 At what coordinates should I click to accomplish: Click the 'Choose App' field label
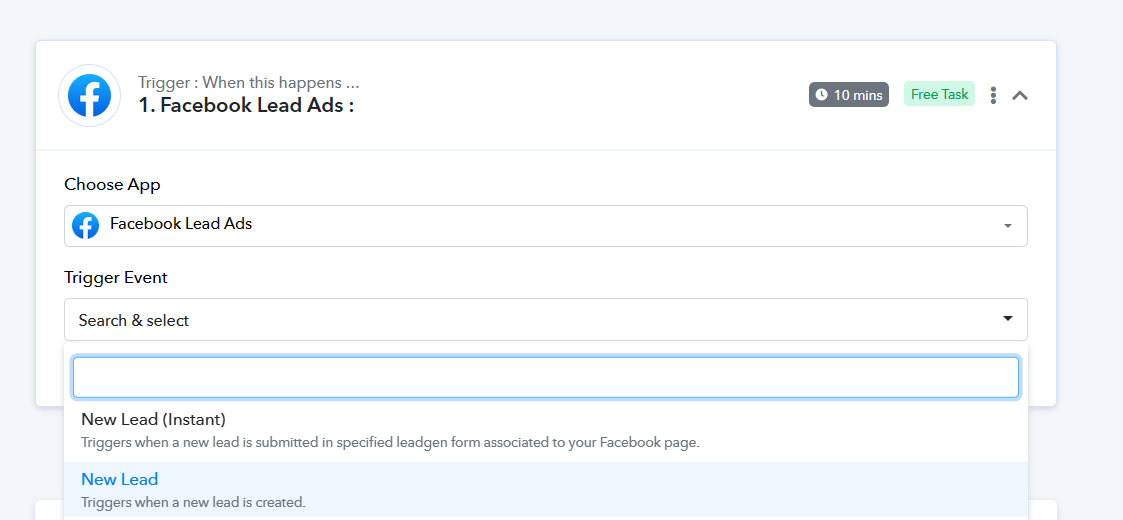click(x=112, y=184)
